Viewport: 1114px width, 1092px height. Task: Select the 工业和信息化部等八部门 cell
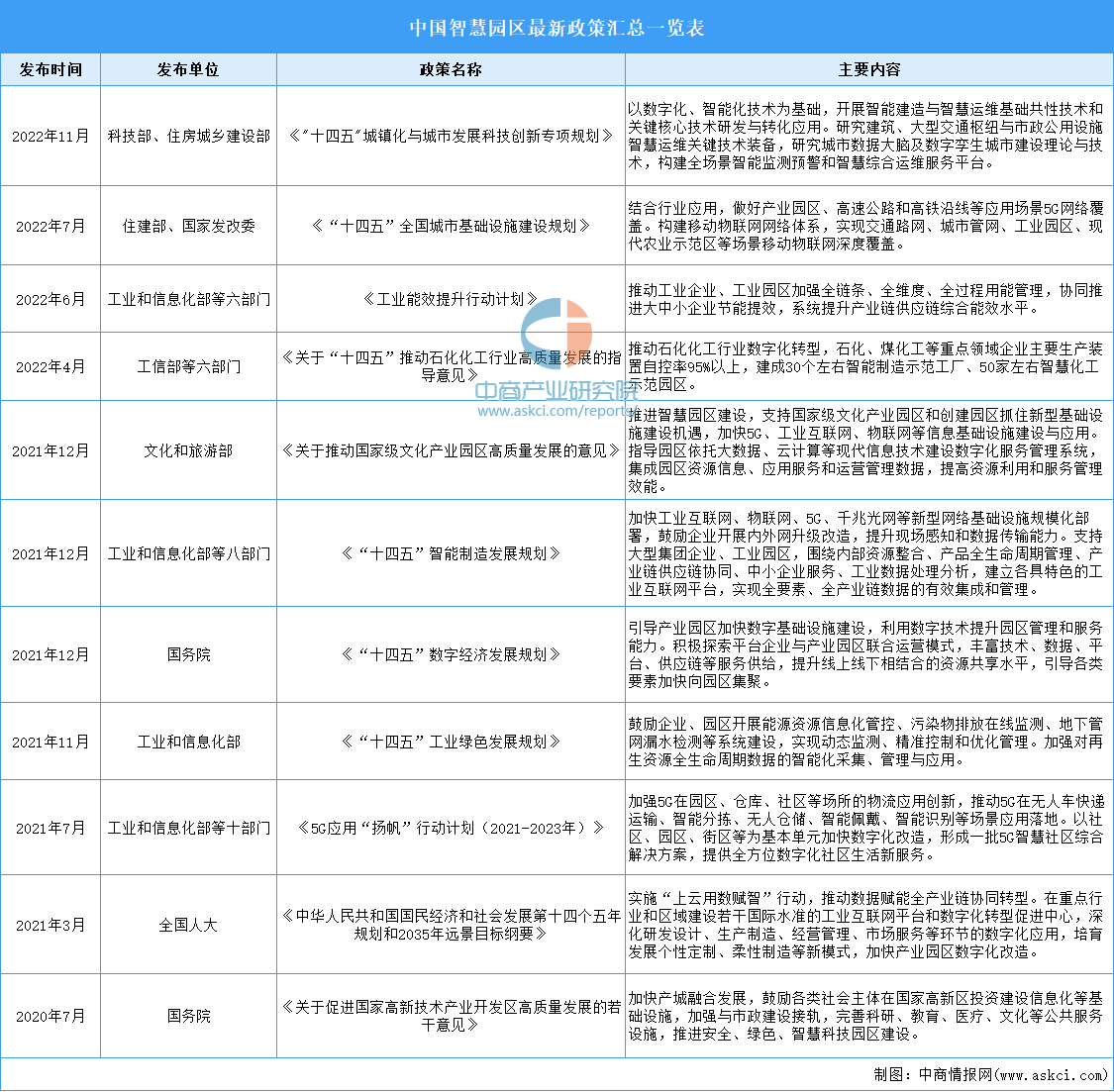pos(188,553)
